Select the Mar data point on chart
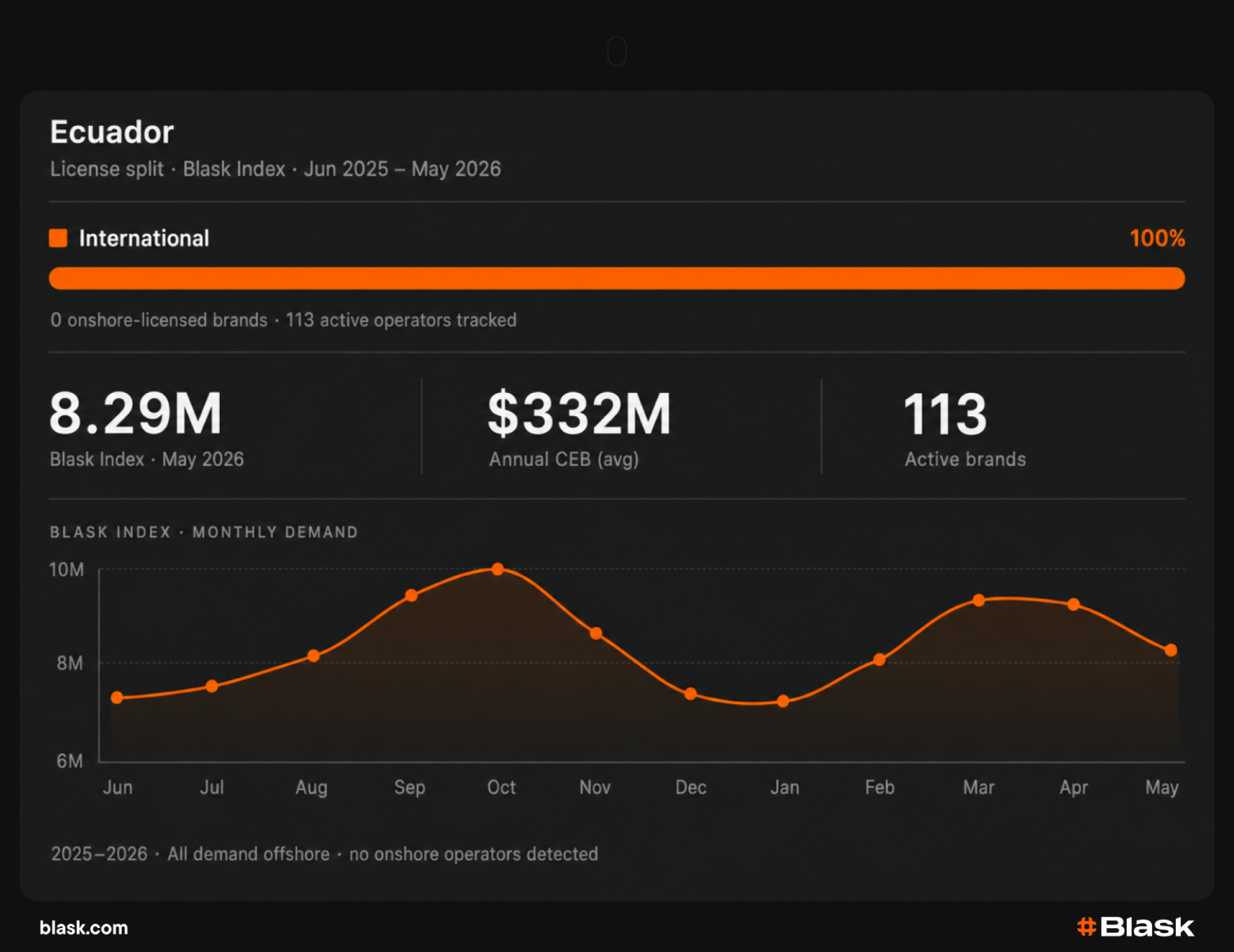 pyautogui.click(x=979, y=600)
